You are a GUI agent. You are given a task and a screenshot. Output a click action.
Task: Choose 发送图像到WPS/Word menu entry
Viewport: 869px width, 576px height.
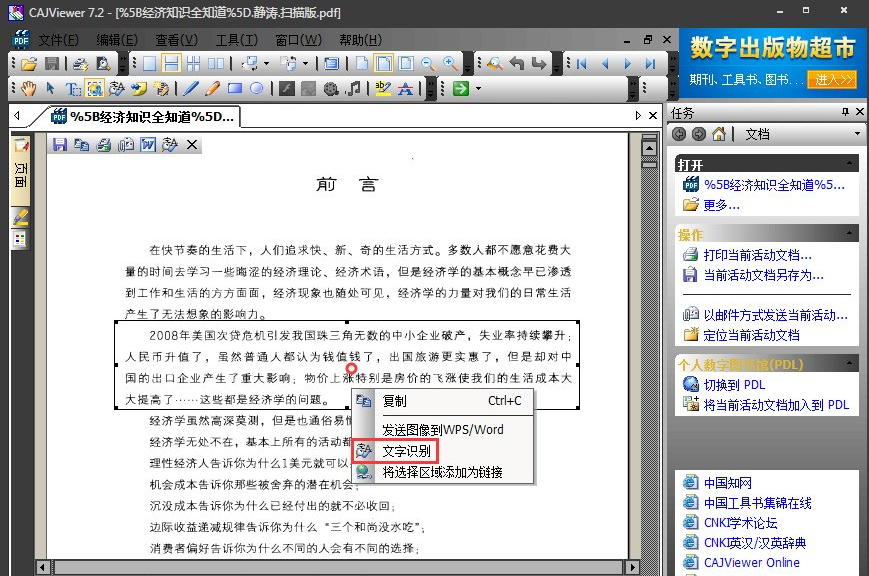click(443, 430)
